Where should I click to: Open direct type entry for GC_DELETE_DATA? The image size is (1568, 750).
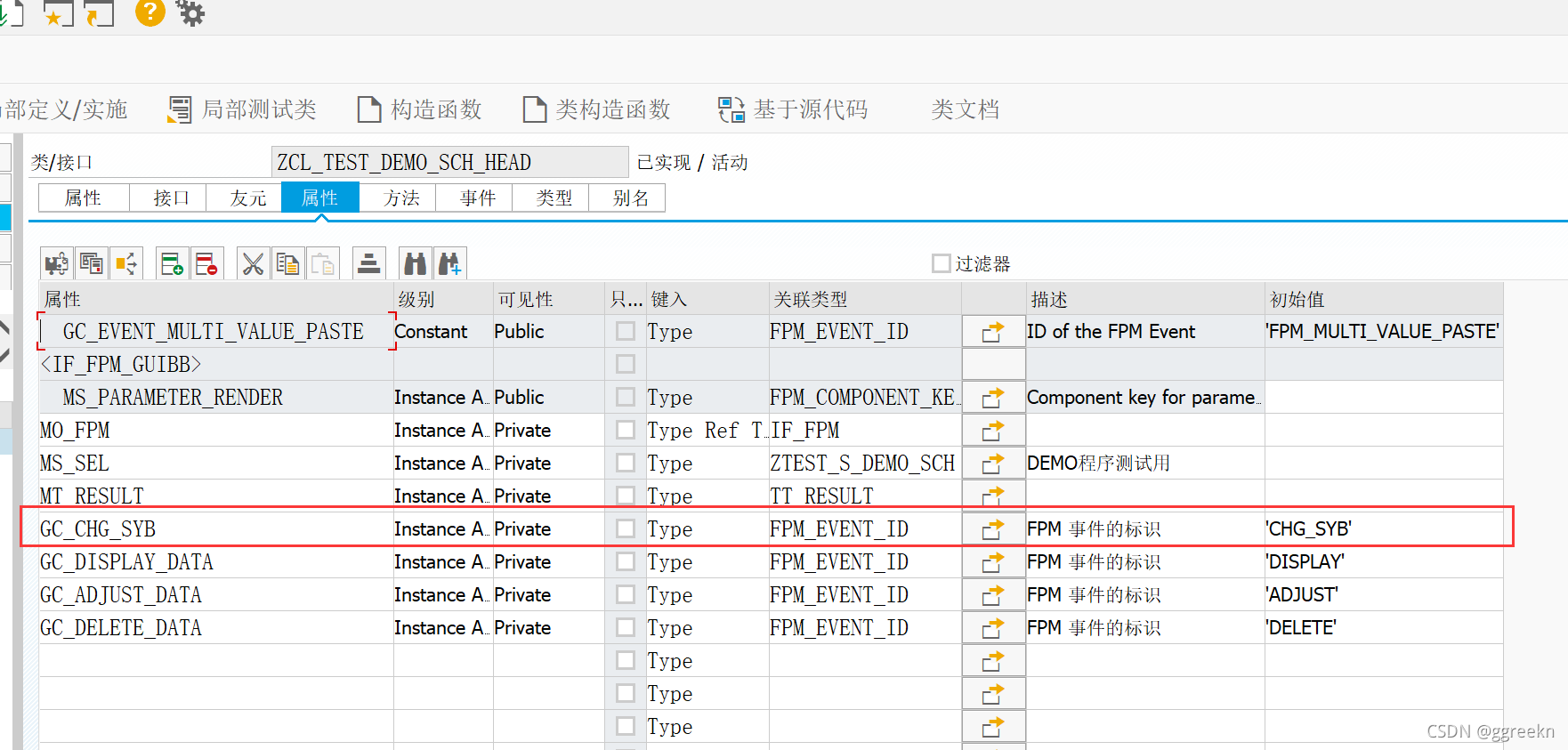click(x=993, y=628)
